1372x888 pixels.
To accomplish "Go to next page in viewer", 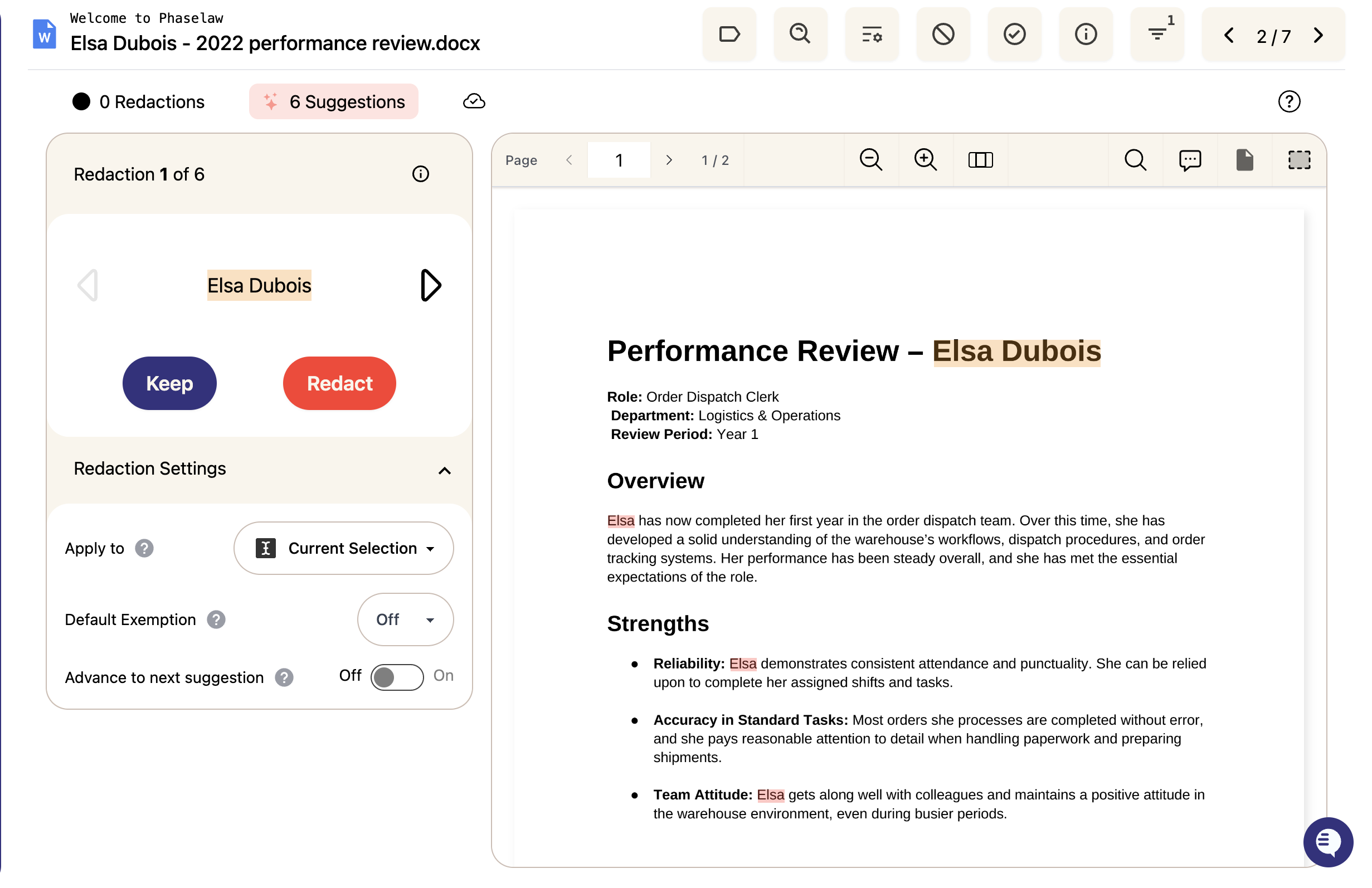I will (669, 160).
